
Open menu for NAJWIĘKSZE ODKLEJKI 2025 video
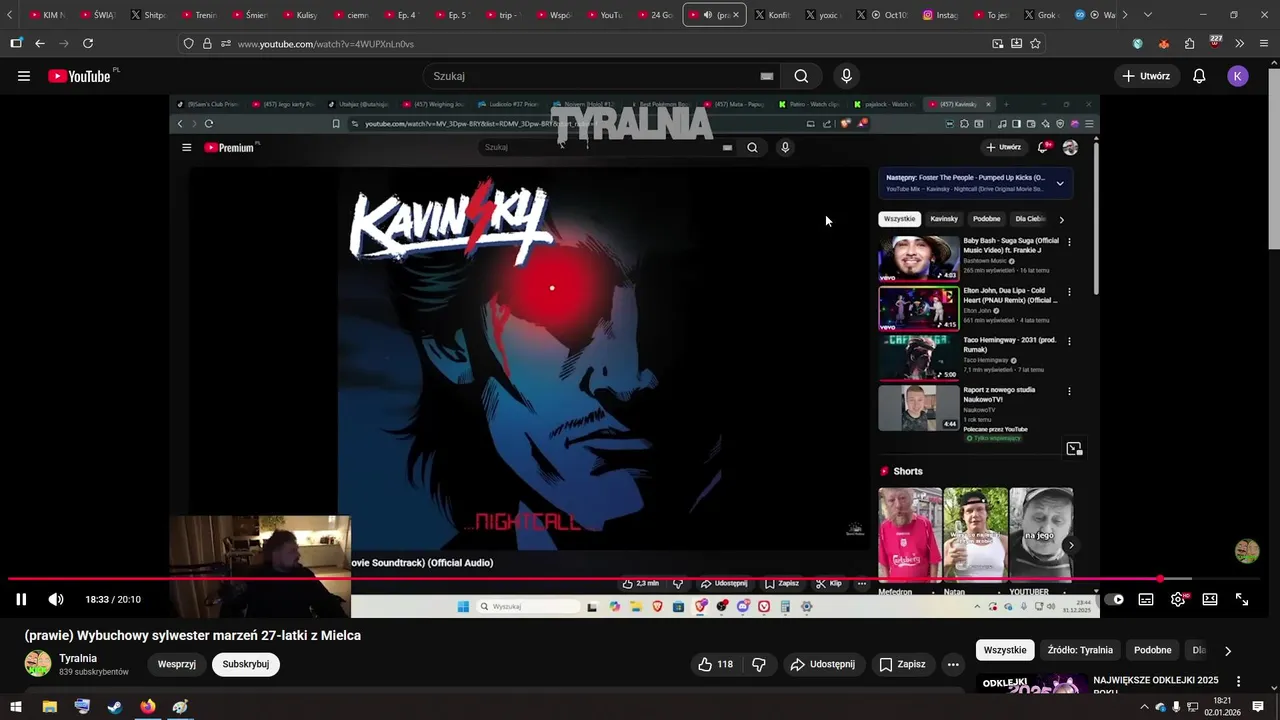click(x=1238, y=682)
